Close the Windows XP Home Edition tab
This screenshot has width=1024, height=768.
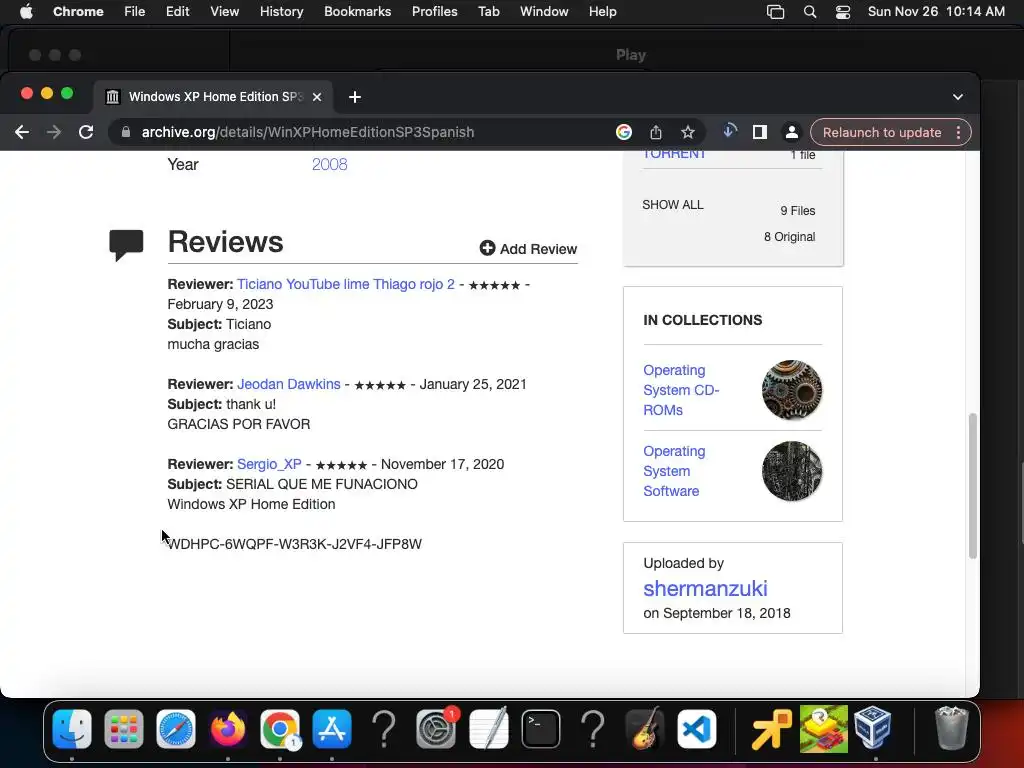coord(317,97)
